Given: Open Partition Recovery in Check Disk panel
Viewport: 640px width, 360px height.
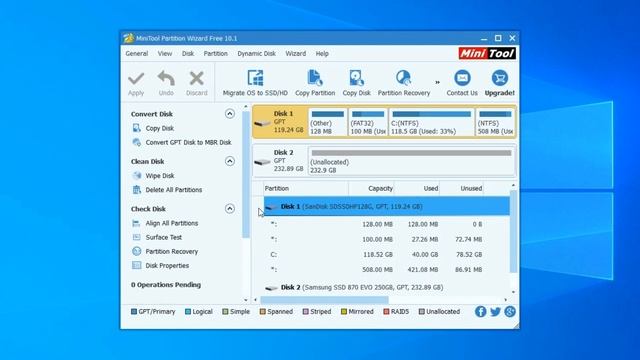Looking at the screenshot, I should point(171,251).
